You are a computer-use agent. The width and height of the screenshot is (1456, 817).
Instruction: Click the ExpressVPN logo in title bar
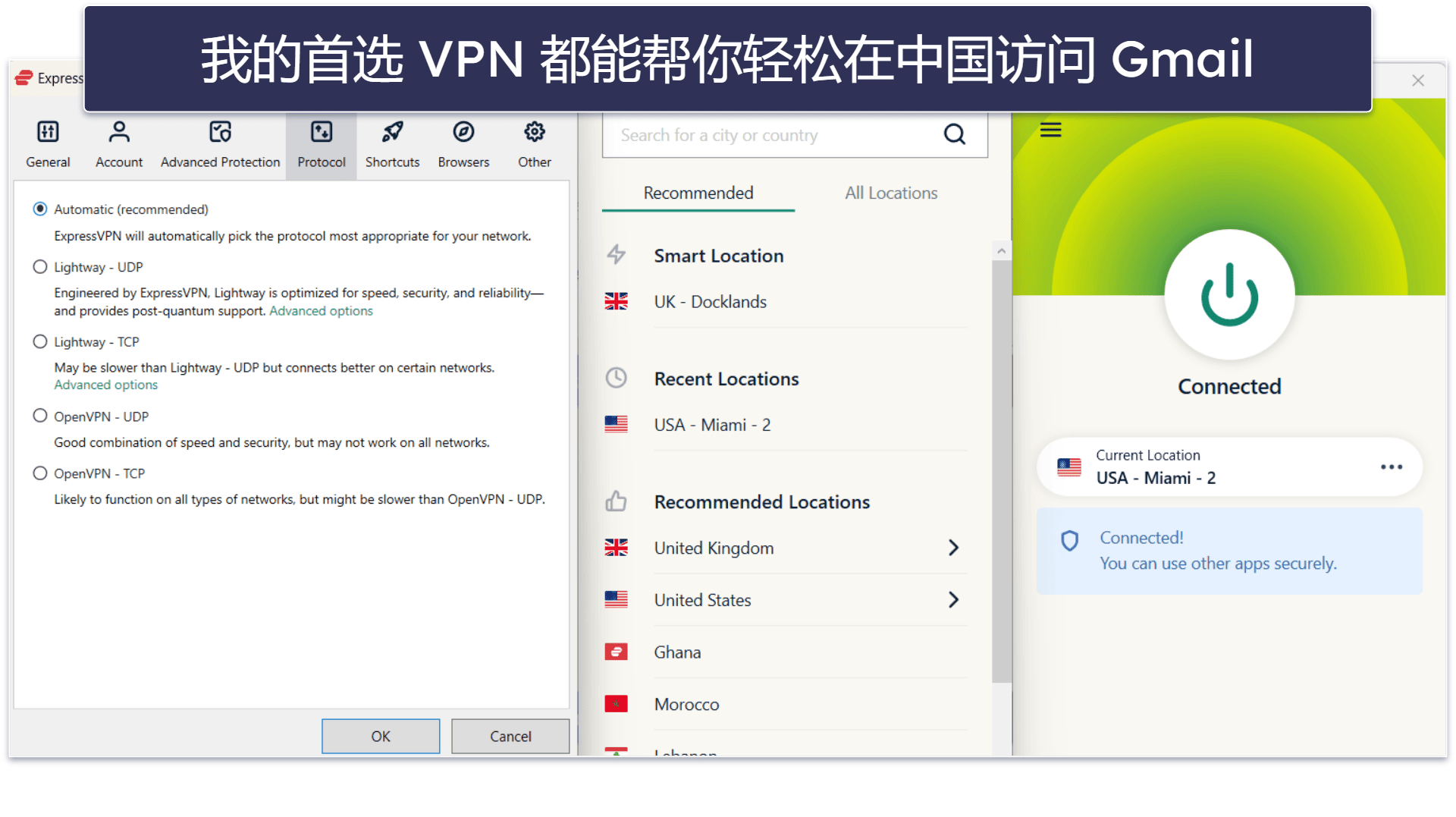pos(24,77)
